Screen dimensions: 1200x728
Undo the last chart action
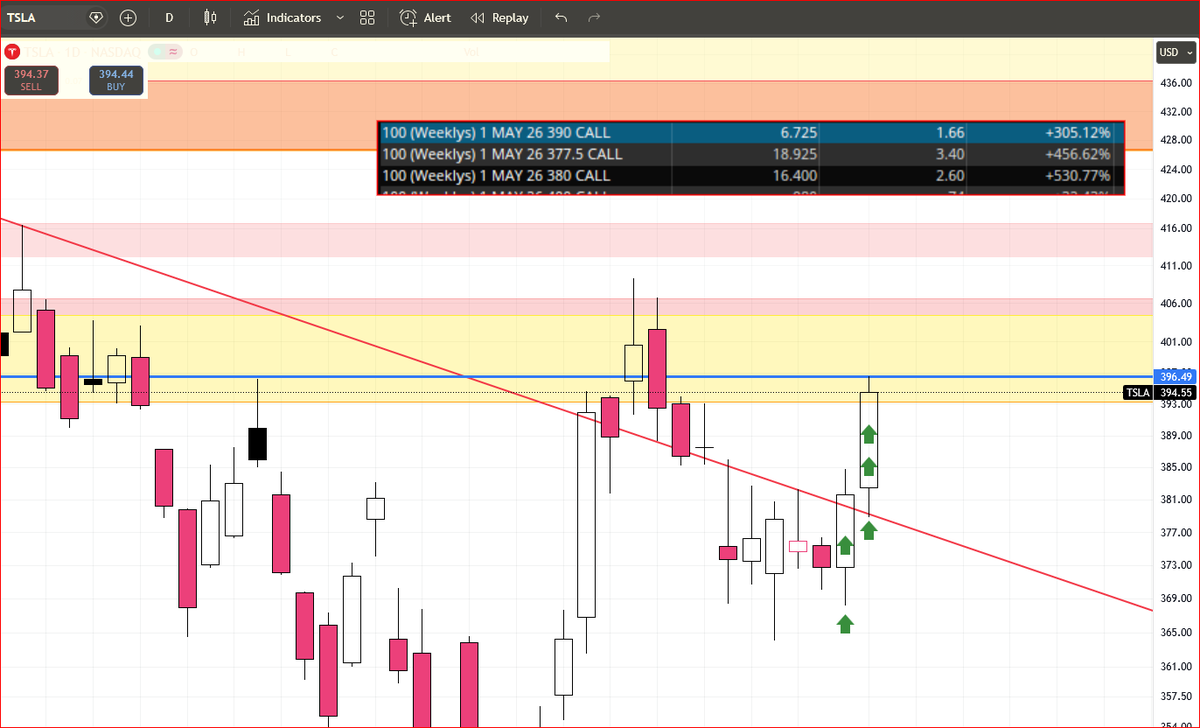560,18
